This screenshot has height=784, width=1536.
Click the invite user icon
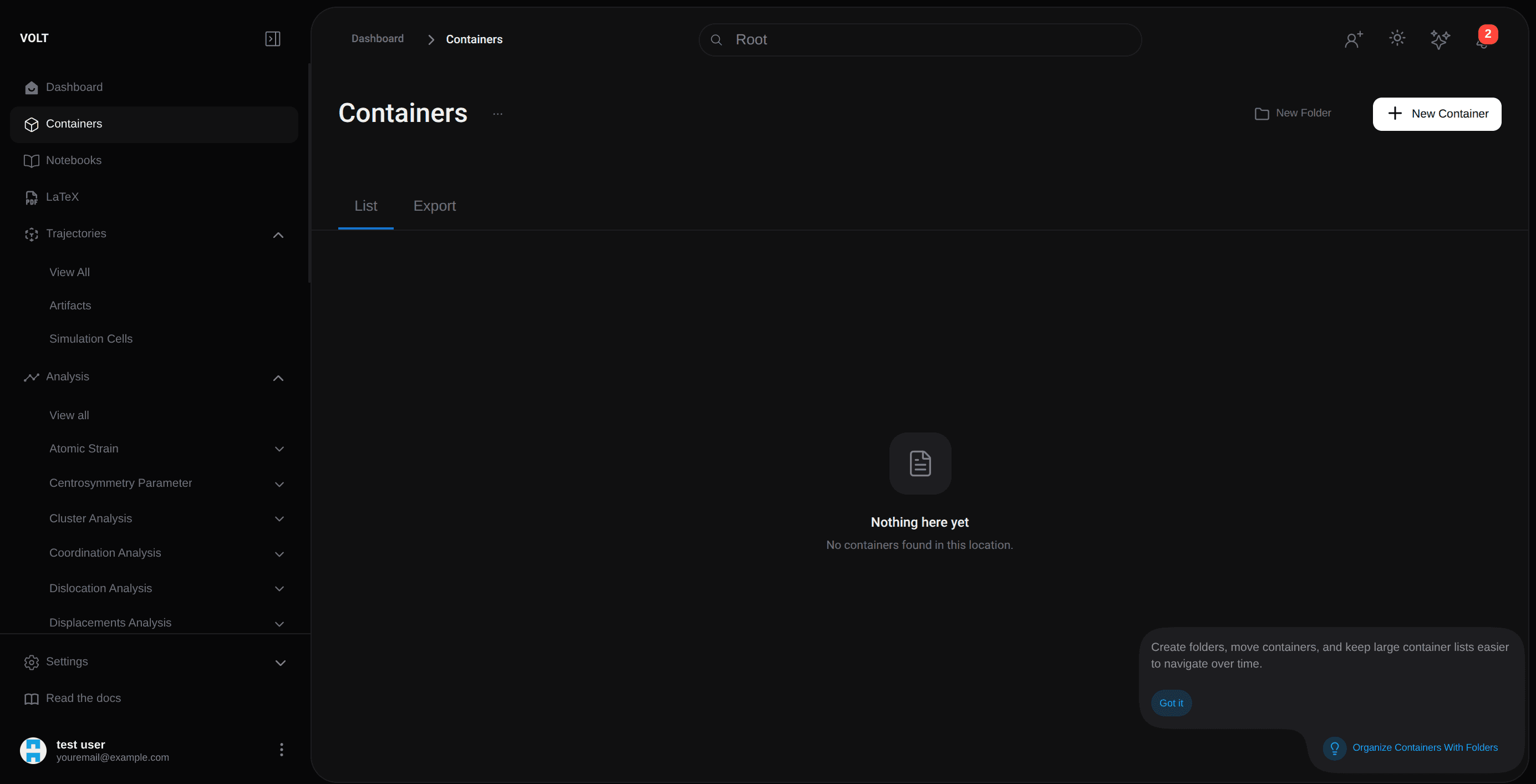pyautogui.click(x=1354, y=39)
